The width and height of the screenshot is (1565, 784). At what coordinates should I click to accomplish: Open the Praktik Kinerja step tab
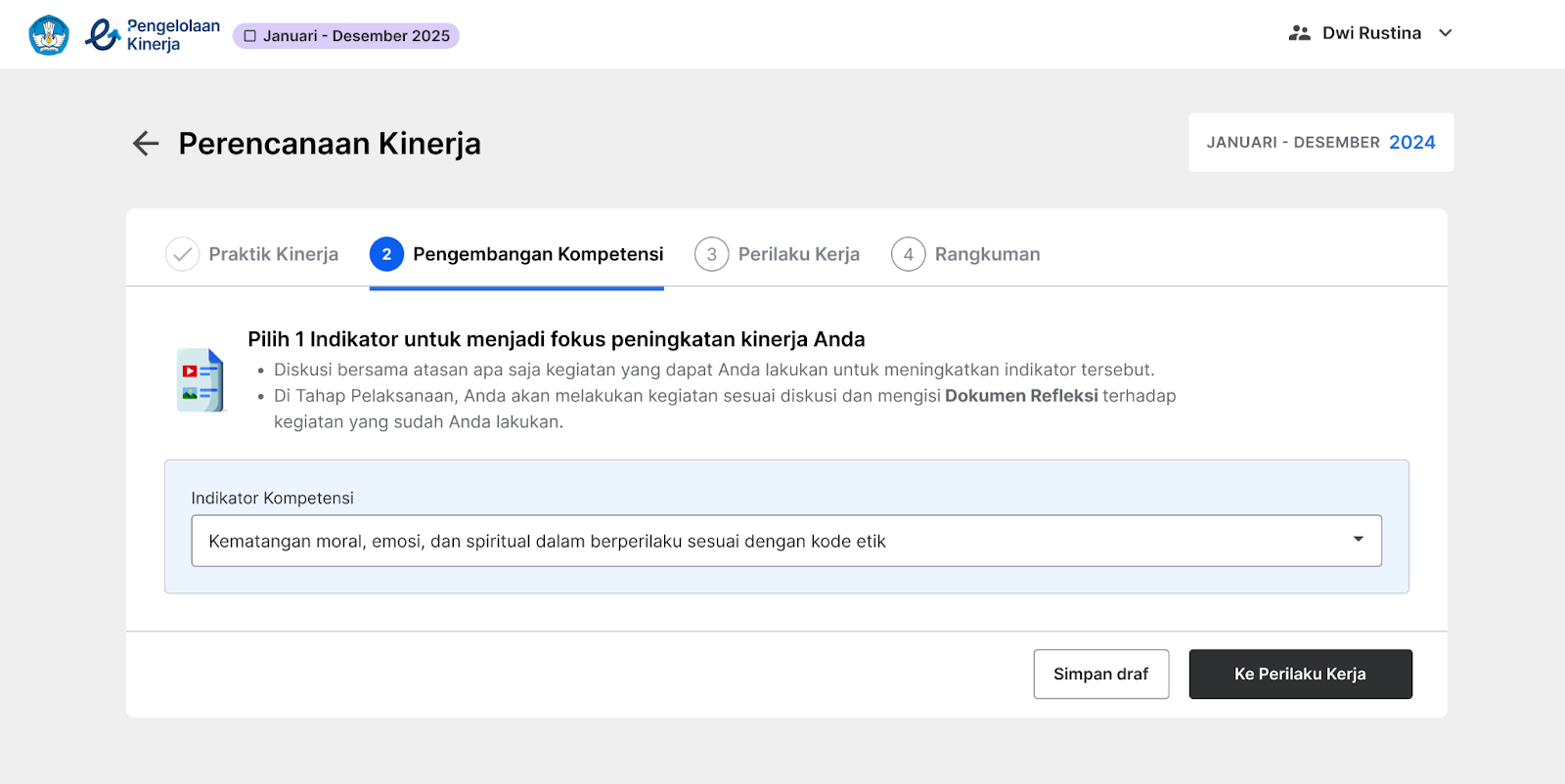coord(251,254)
